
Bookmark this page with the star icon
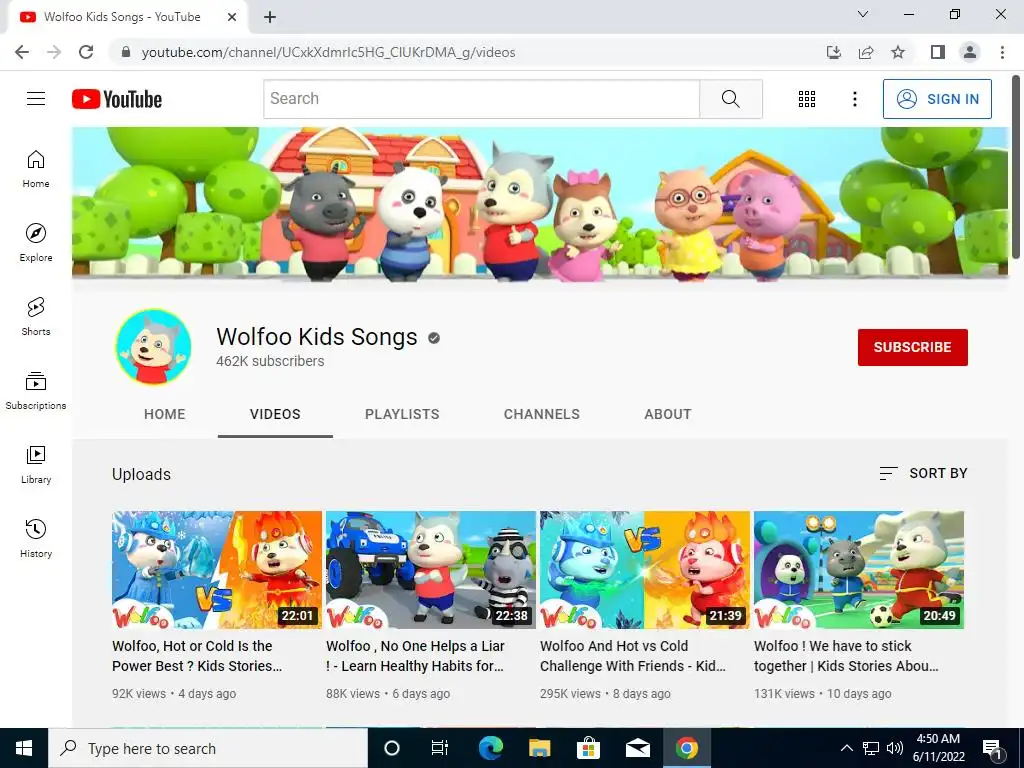[898, 52]
